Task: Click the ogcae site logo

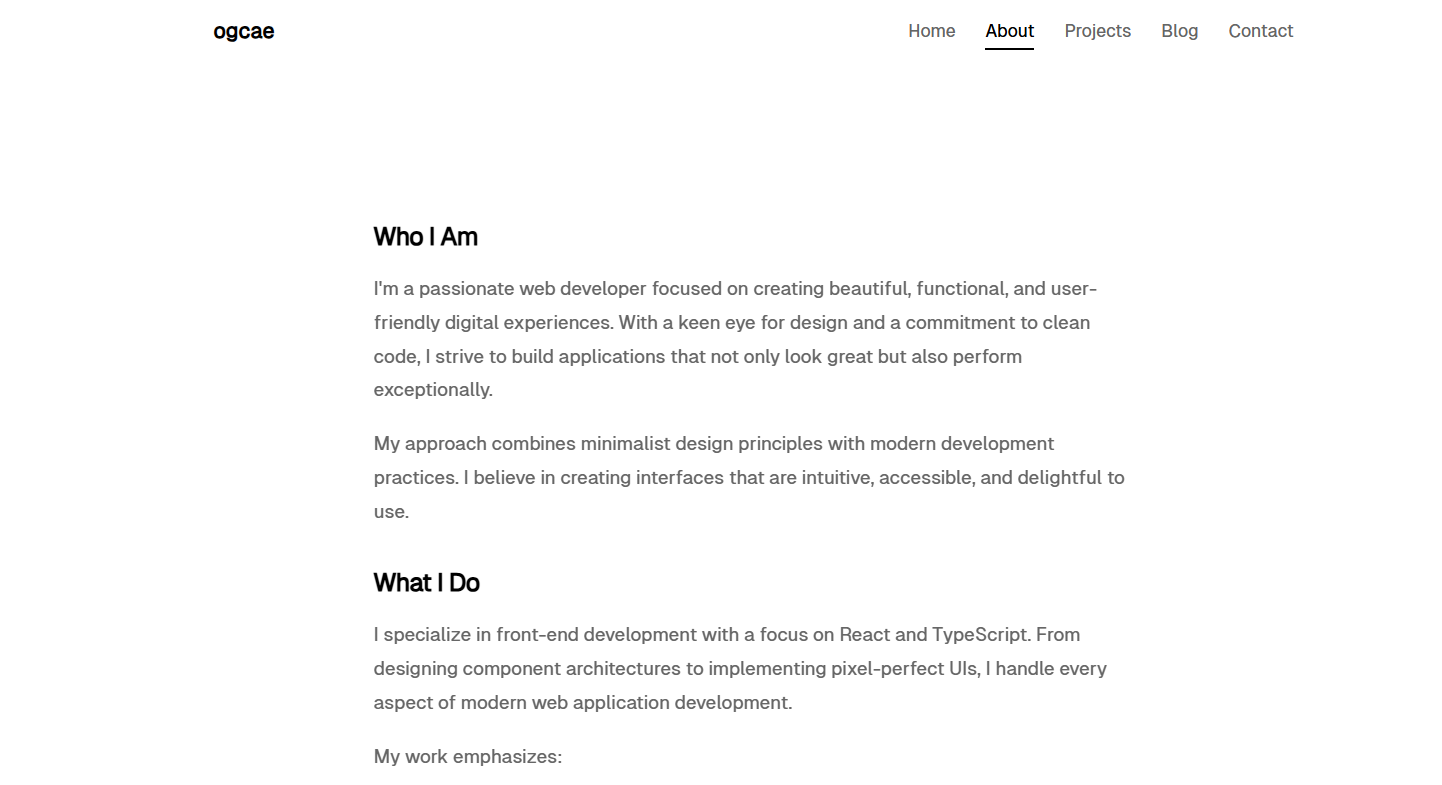Action: [243, 31]
